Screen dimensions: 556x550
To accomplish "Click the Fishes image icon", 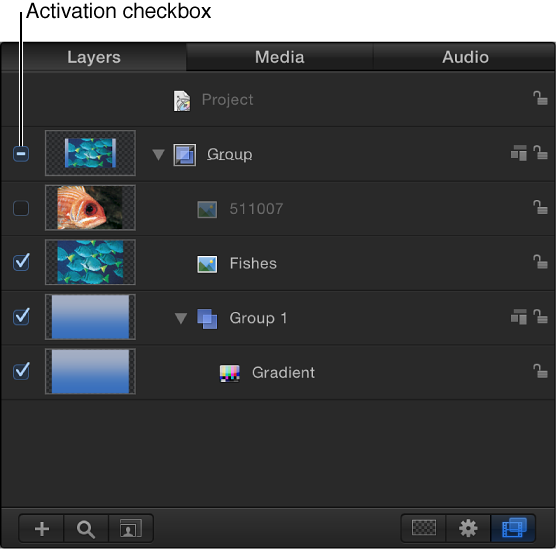I will [207, 264].
